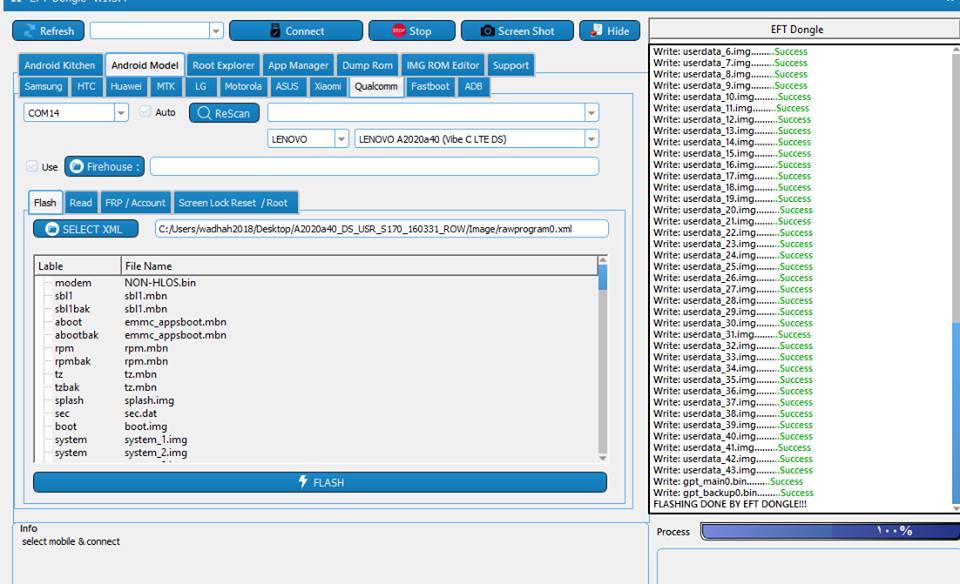Screen dimensions: 960x584
Task: Click file name sec.dat
Action: point(141,413)
